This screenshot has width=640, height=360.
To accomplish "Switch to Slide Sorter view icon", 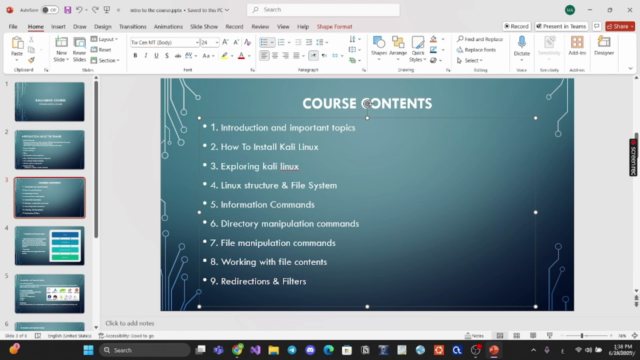I will (516, 336).
